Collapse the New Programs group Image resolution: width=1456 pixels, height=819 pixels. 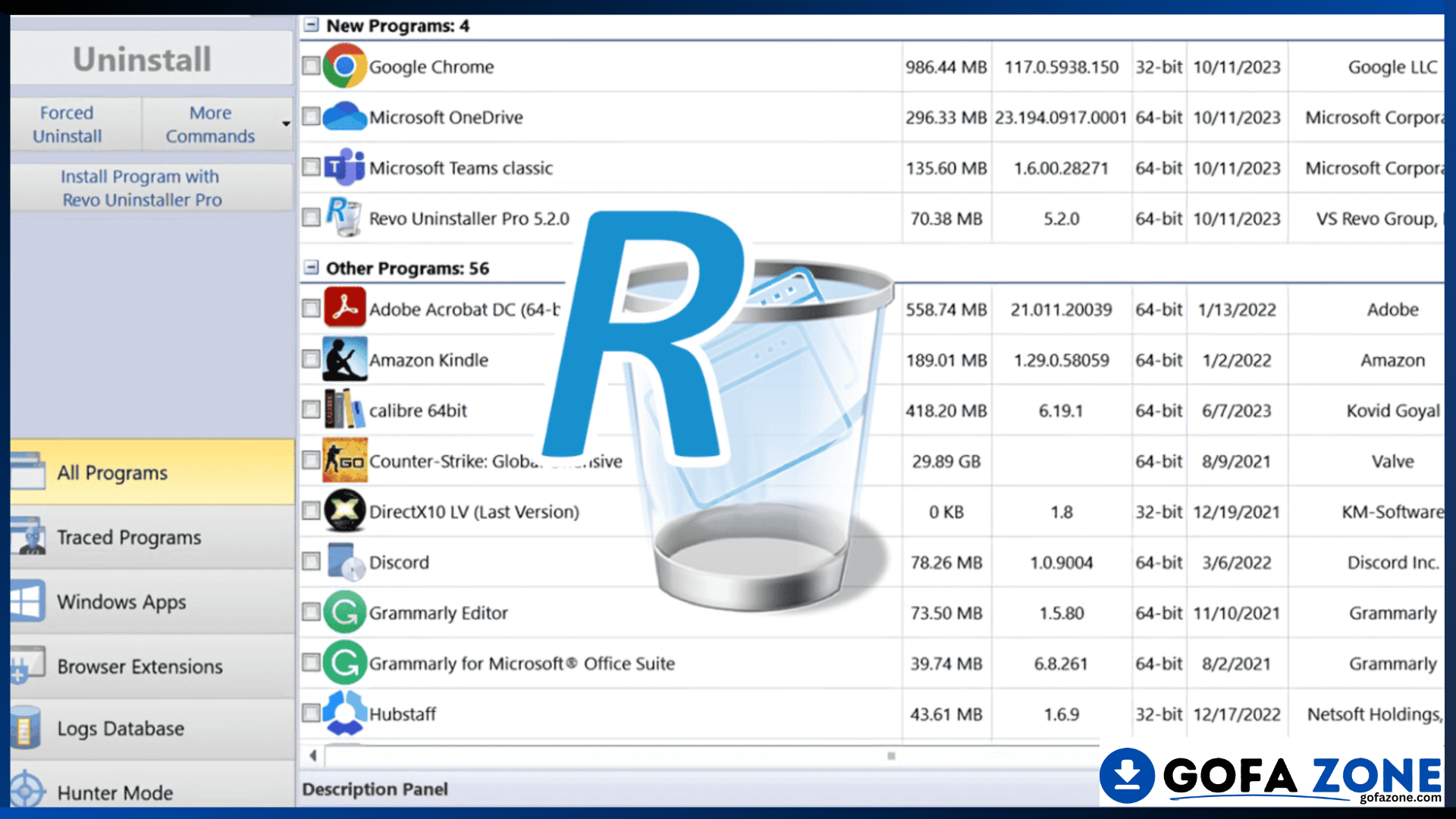coord(311,25)
